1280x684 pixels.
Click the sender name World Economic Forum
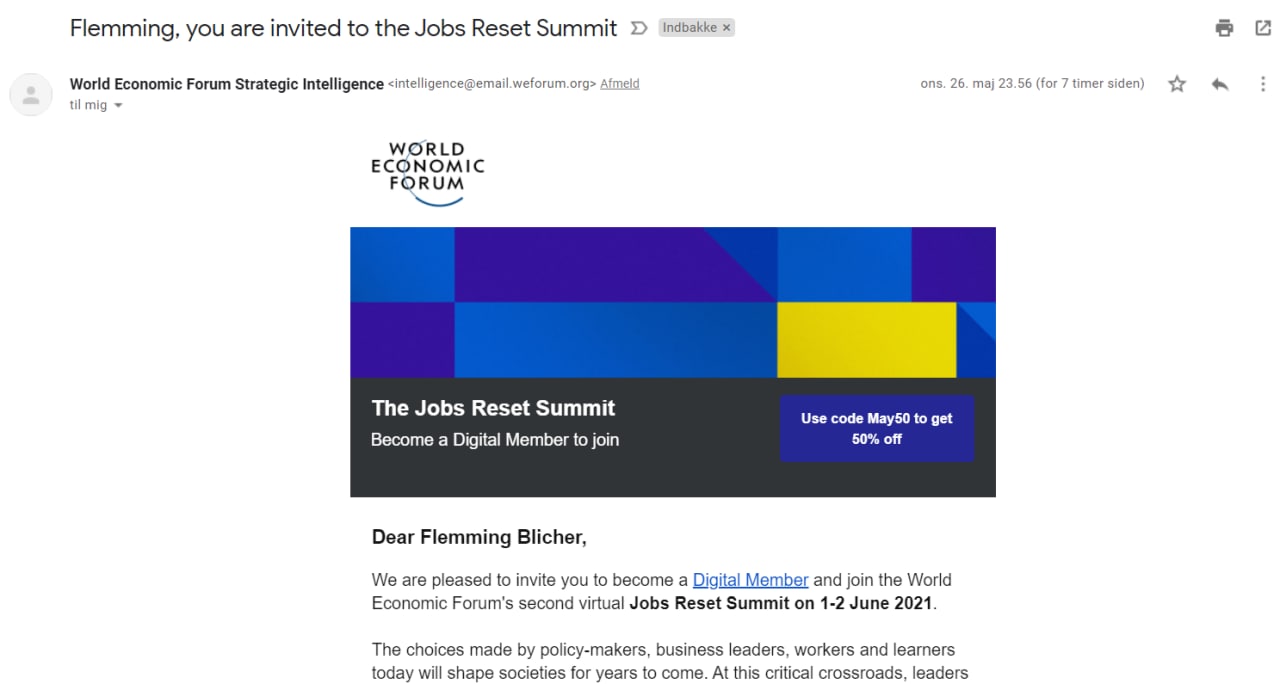tap(226, 84)
